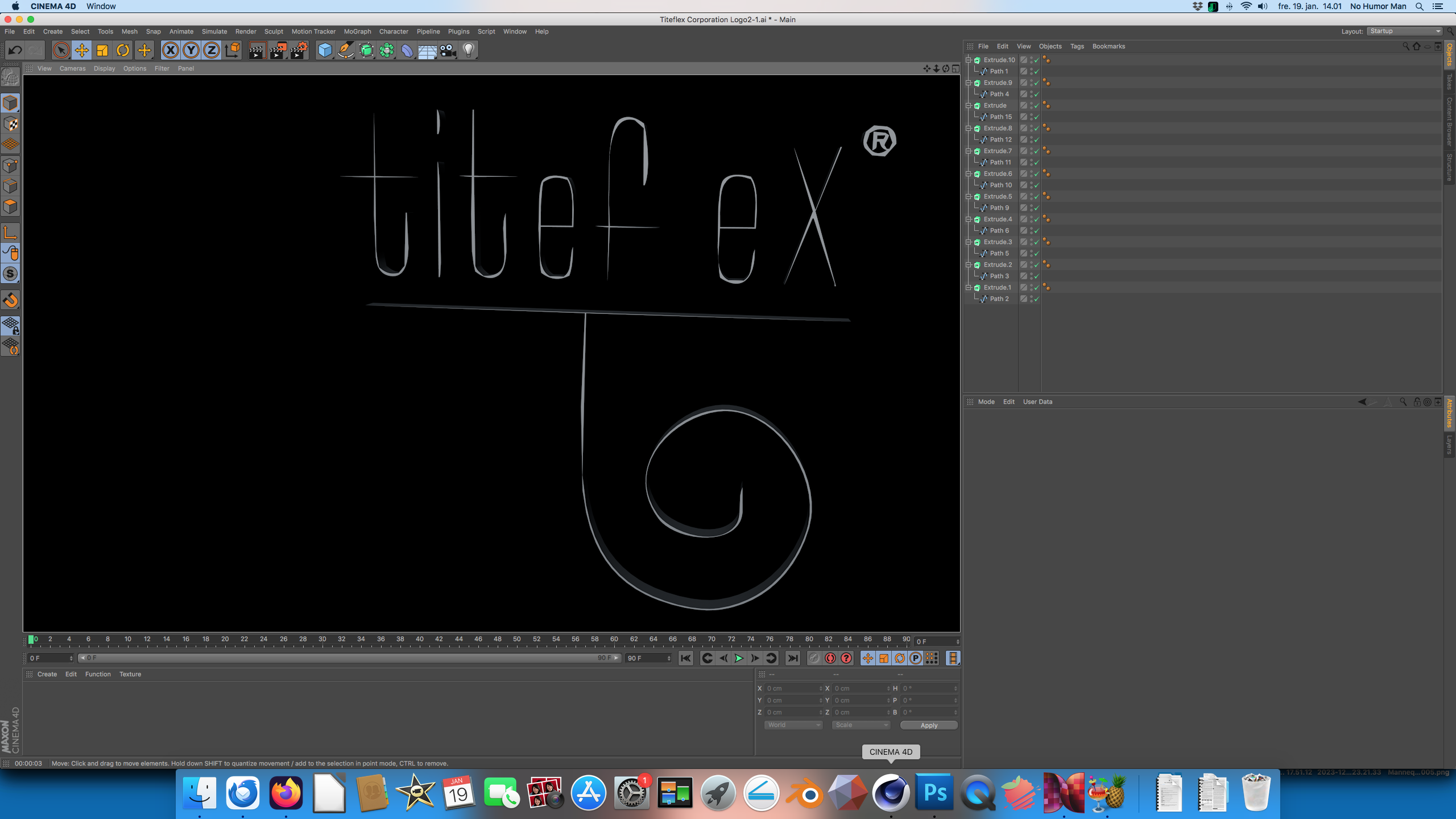
Task: Toggle Autokeying red button
Action: point(830,658)
